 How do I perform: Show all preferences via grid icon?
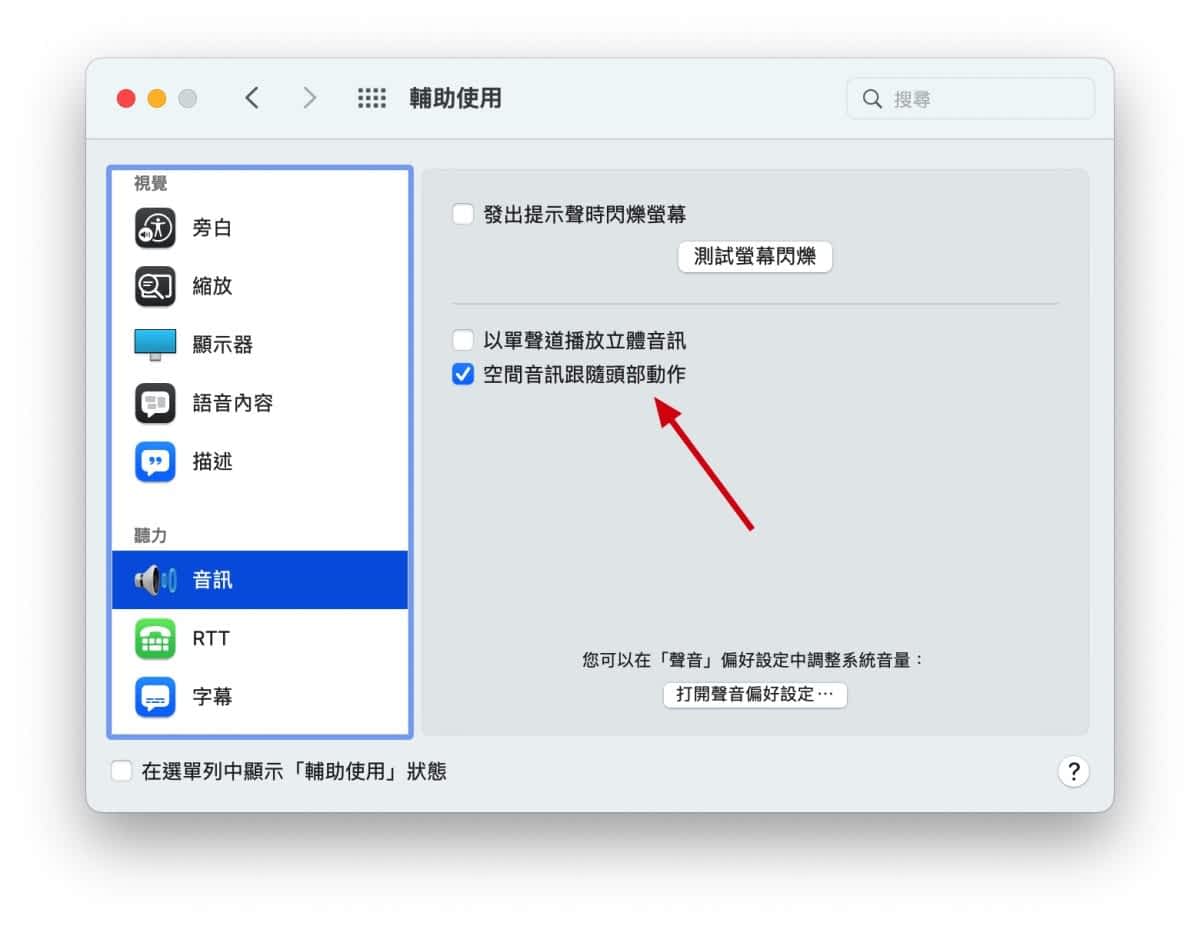click(371, 98)
